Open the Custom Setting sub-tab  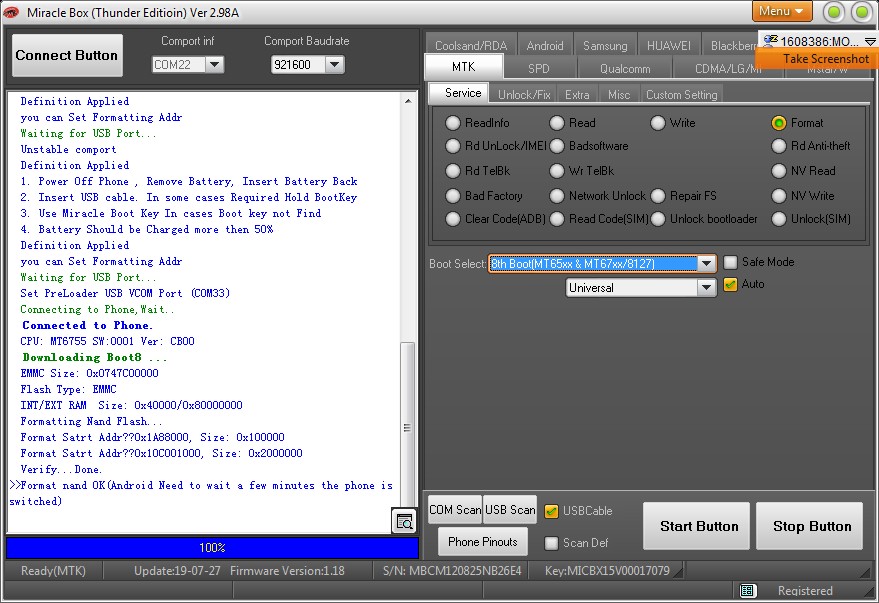pos(682,95)
